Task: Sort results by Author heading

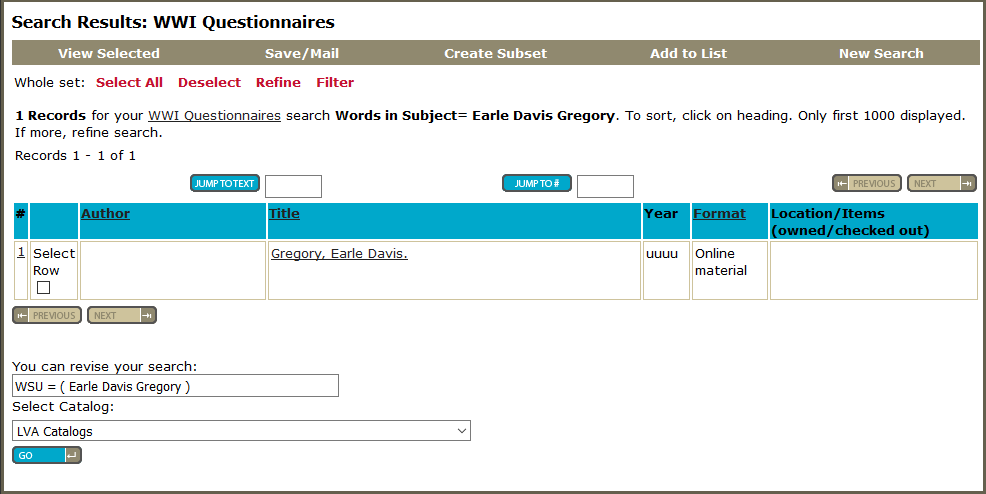Action: click(x=106, y=214)
